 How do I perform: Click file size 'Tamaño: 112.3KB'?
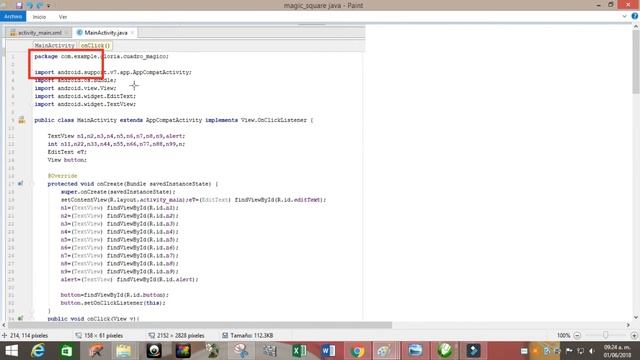click(251, 336)
